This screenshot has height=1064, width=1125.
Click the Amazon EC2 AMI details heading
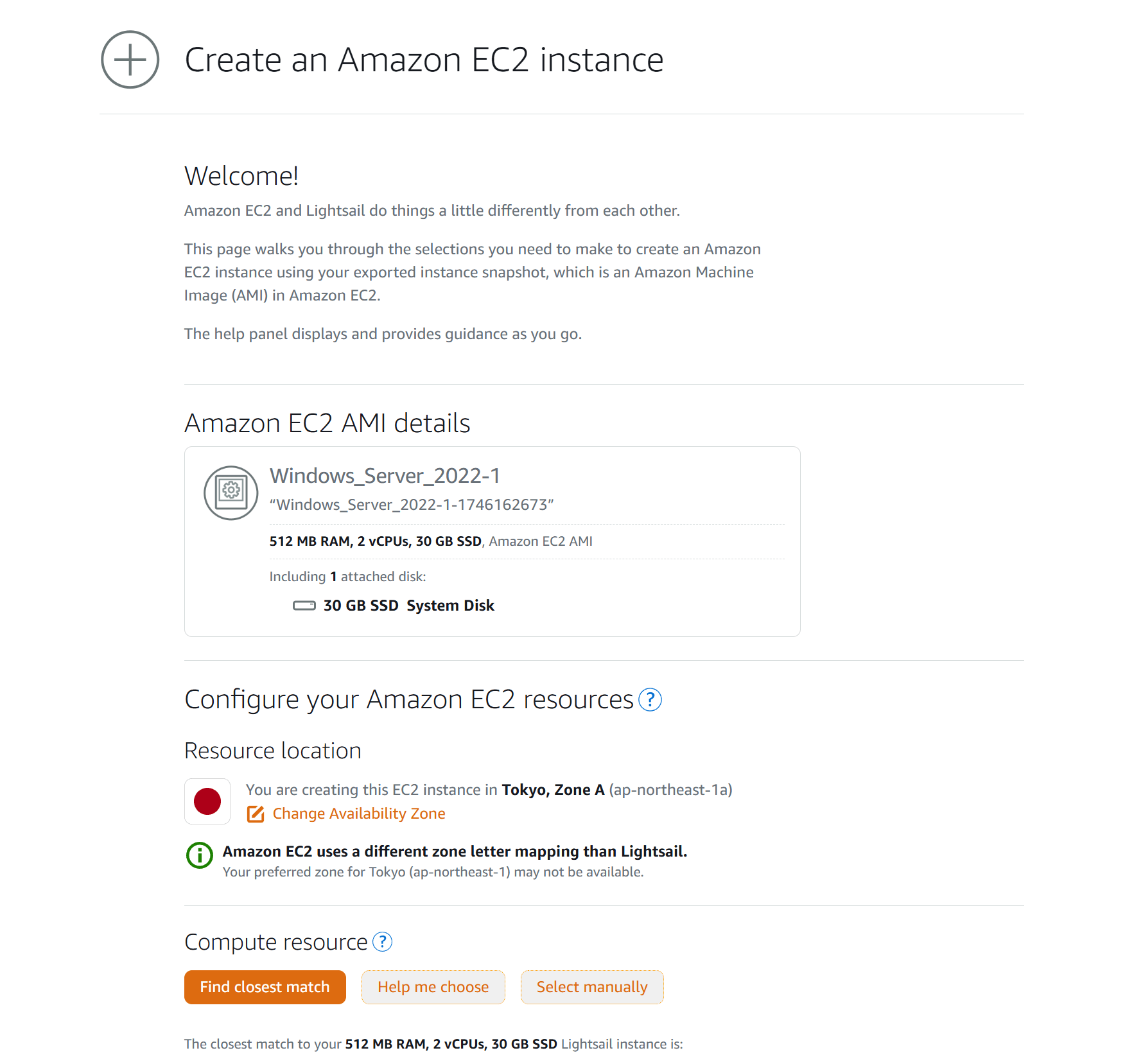coord(327,423)
